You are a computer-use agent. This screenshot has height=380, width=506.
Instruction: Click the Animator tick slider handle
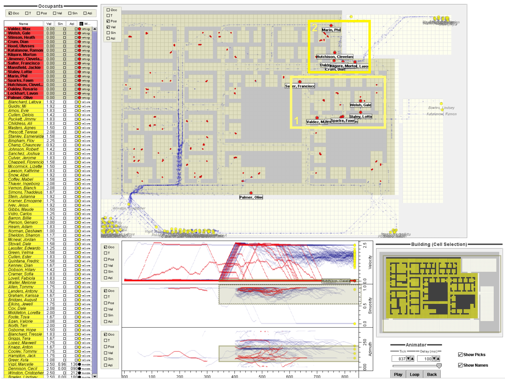point(439,366)
